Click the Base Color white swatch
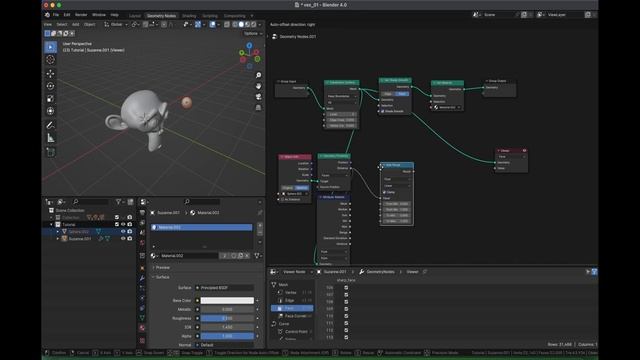640x360 pixels. pyautogui.click(x=227, y=300)
